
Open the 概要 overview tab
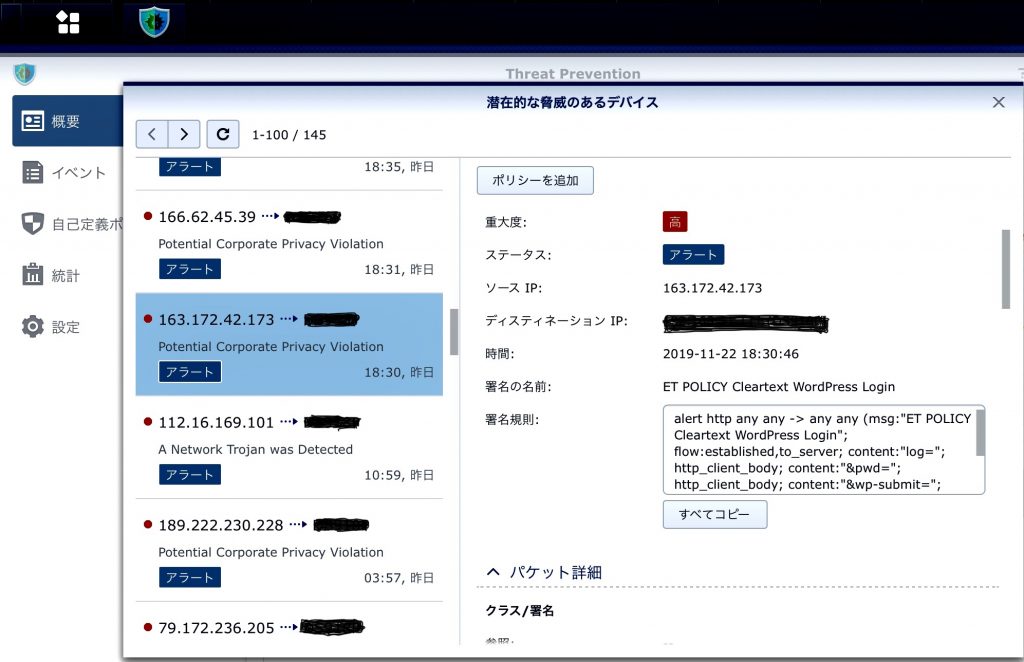pyautogui.click(x=67, y=121)
